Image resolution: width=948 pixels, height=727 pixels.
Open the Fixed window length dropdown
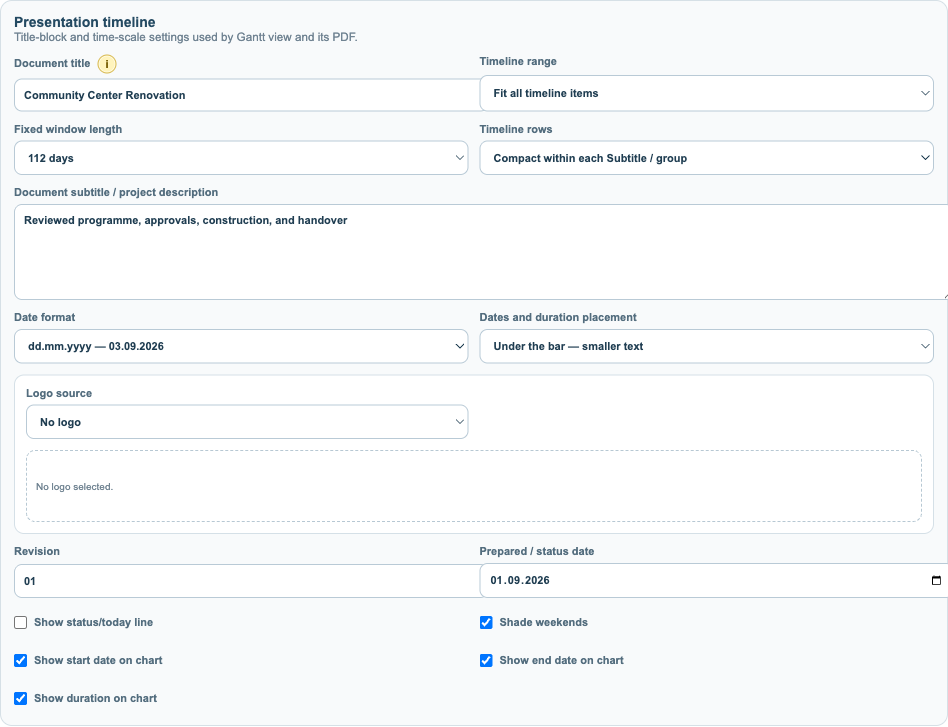pyautogui.click(x=241, y=158)
